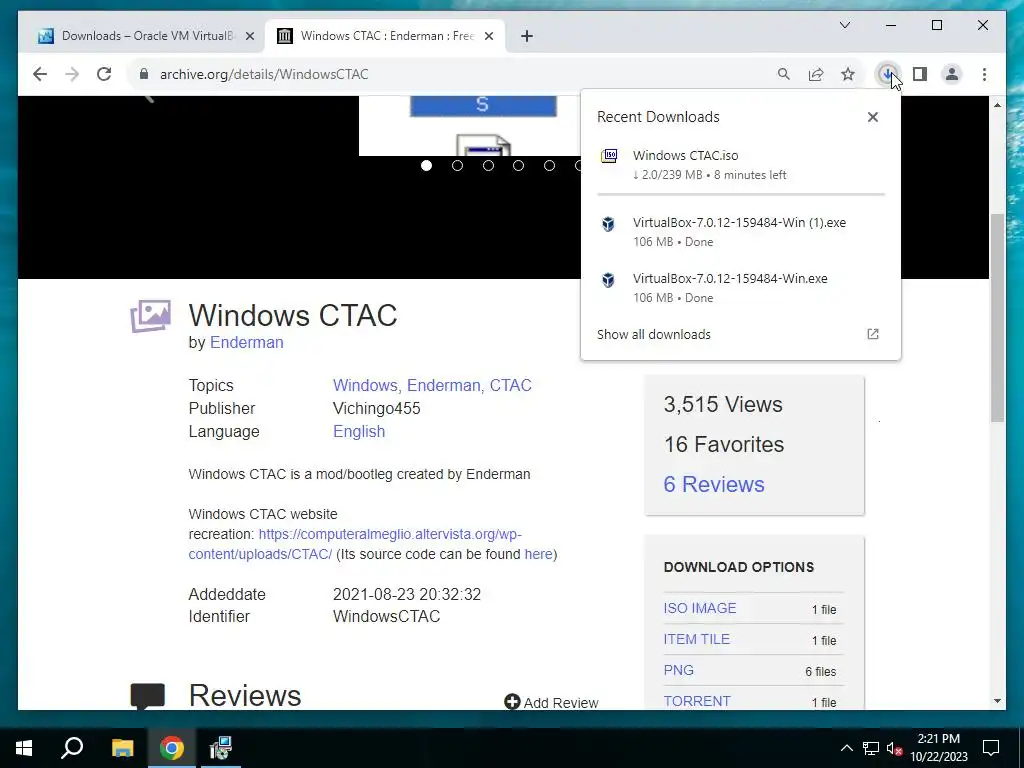Open the Windows topic link
Screen dimensions: 1024x768
367,385
